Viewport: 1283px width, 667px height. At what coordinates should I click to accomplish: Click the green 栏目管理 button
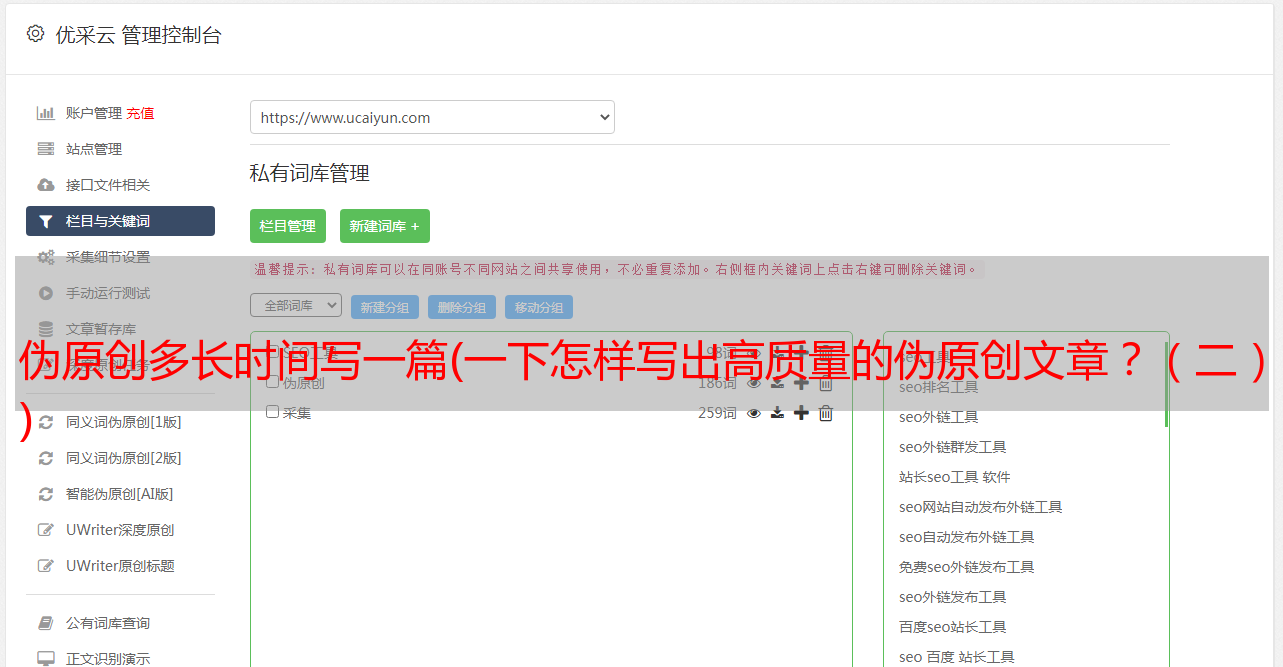[x=288, y=226]
